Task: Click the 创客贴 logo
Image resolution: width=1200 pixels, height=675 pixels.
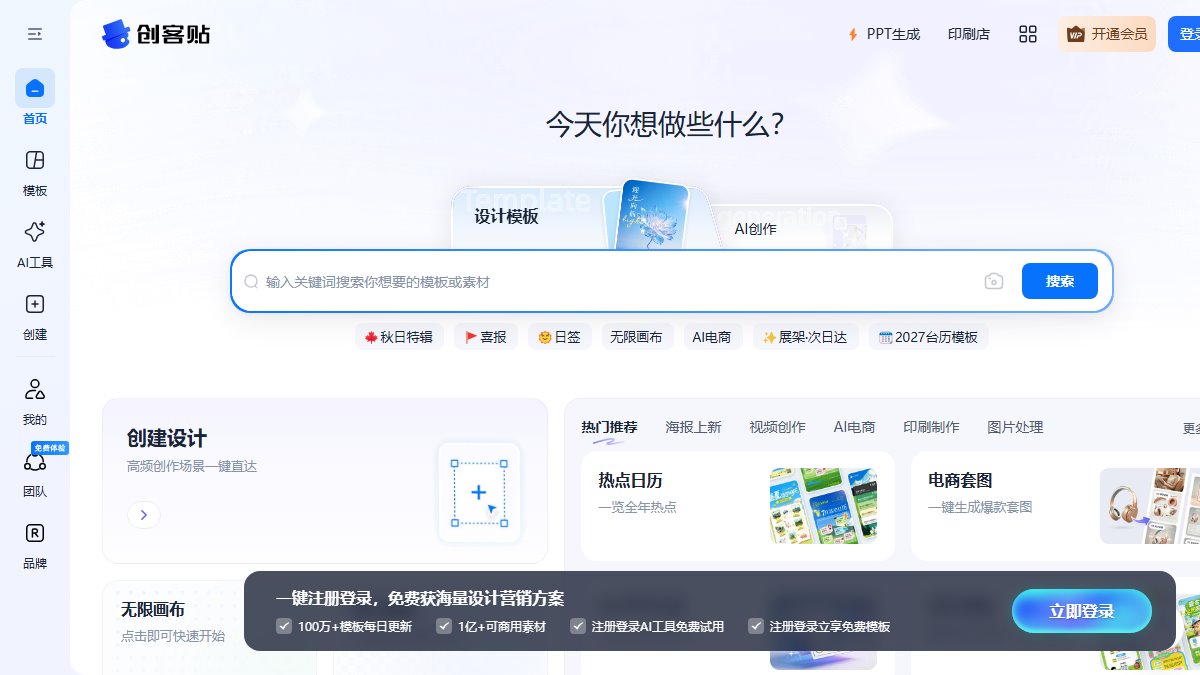Action: pyautogui.click(x=156, y=34)
